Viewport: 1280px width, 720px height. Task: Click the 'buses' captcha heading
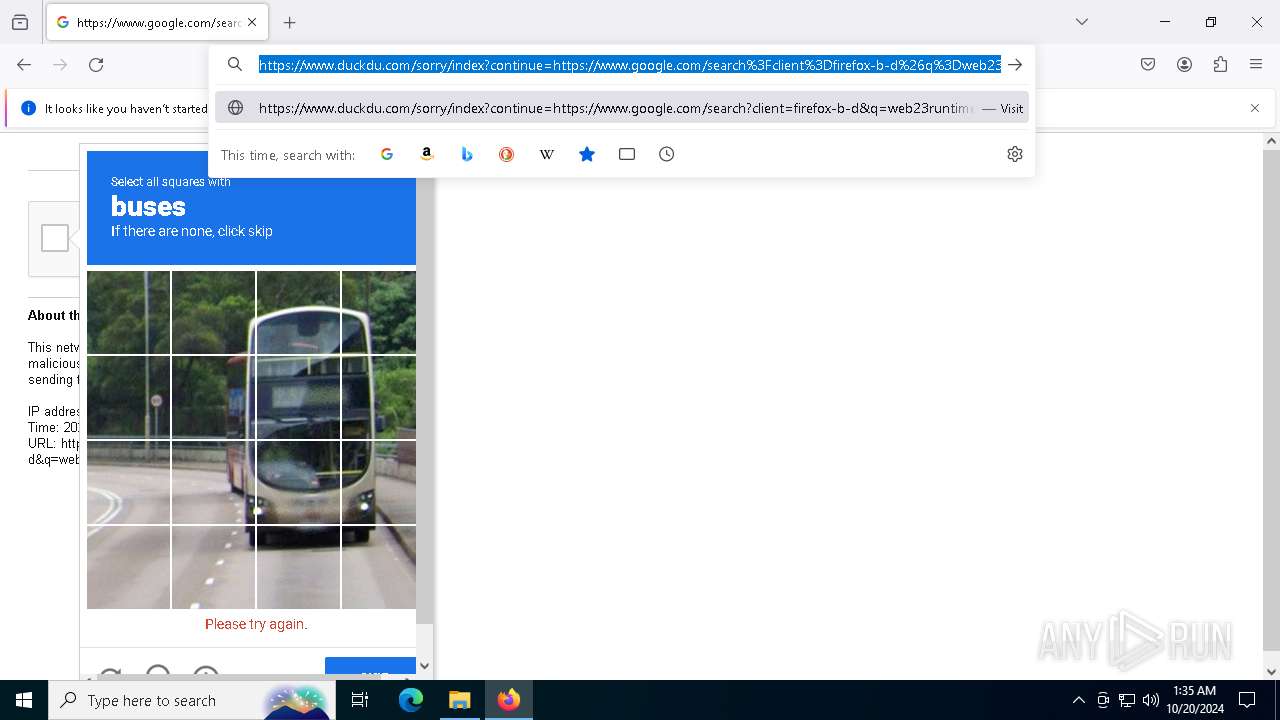tap(148, 206)
